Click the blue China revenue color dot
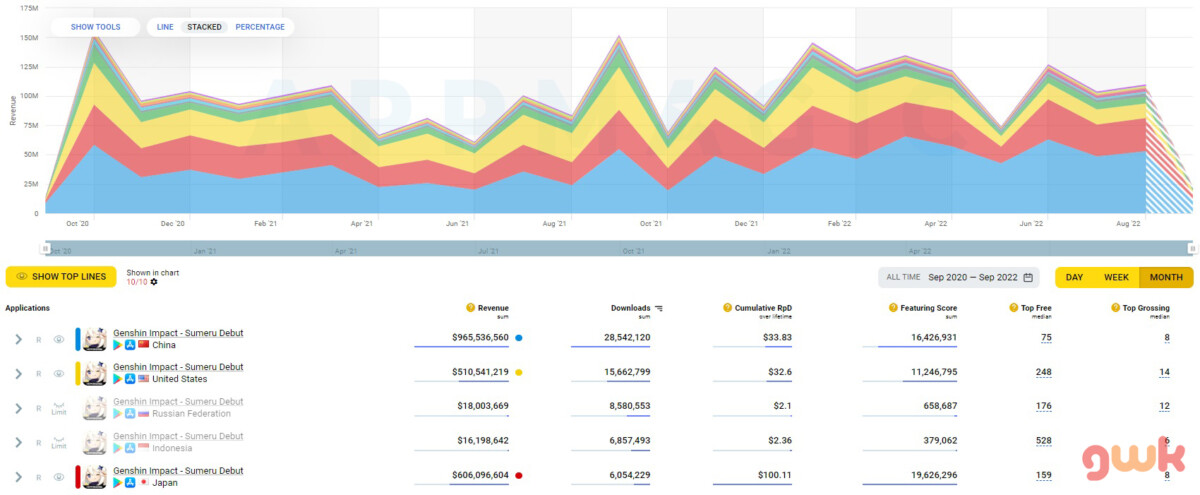 [x=518, y=338]
